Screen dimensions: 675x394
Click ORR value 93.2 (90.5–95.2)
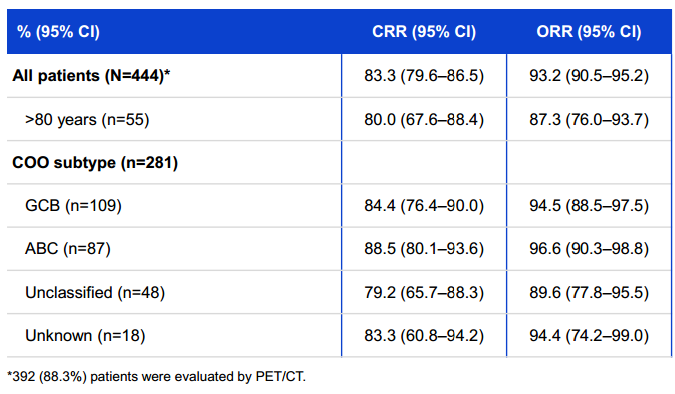[x=589, y=76]
